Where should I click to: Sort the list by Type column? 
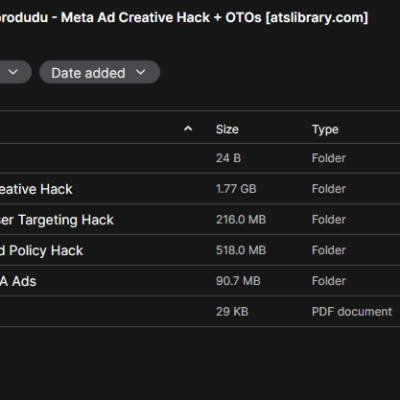(325, 129)
